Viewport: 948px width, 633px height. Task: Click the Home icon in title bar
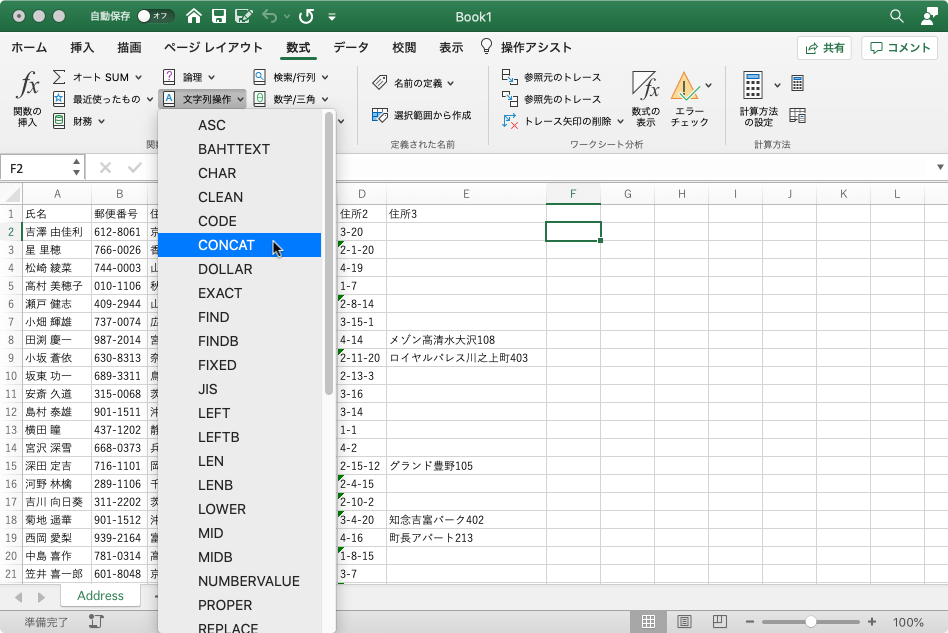pos(194,16)
